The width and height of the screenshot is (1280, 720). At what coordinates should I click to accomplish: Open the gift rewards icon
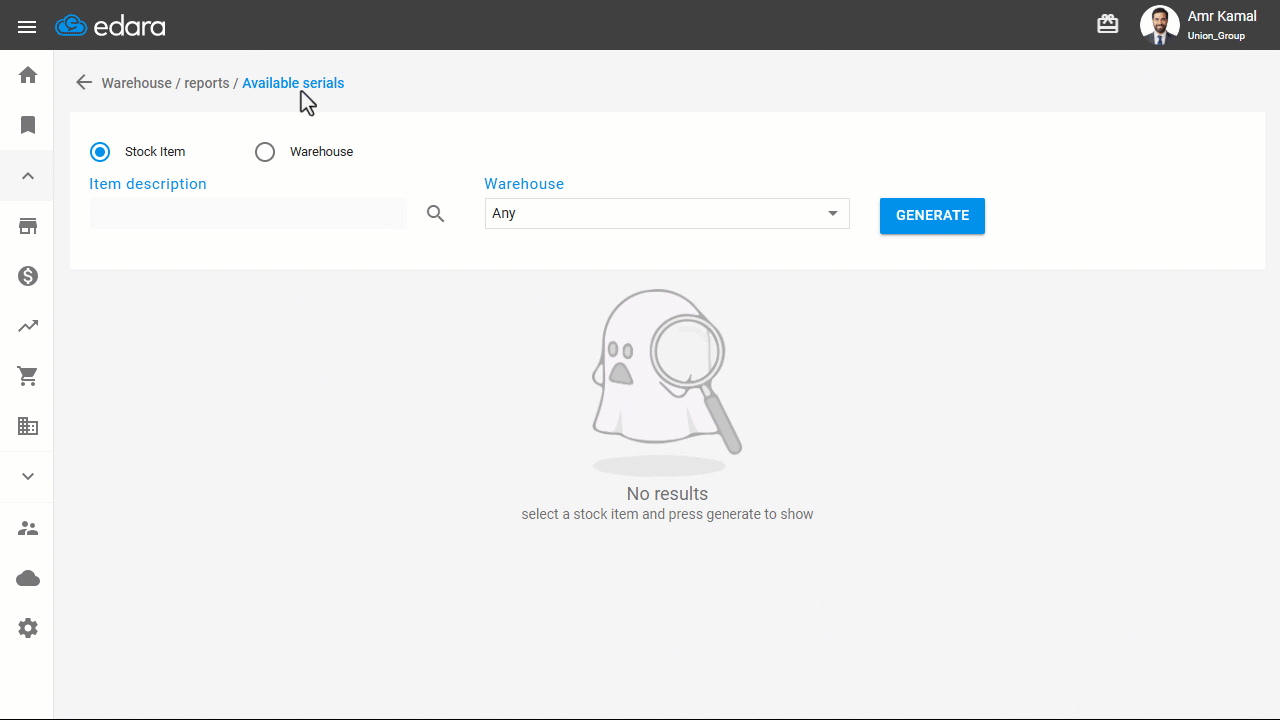point(1107,24)
